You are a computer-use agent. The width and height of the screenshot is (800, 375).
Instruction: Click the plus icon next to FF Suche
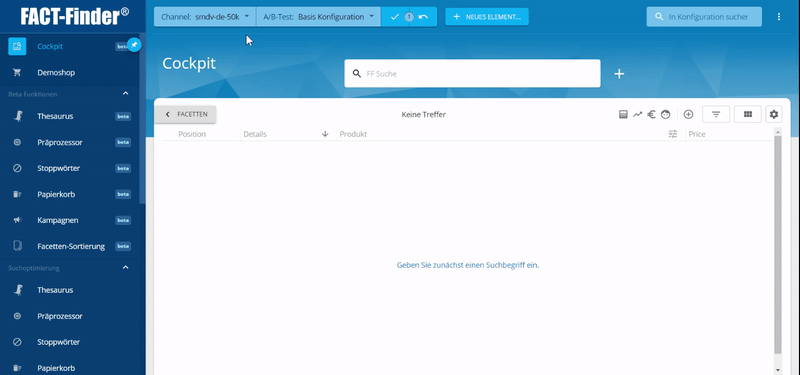click(x=619, y=74)
